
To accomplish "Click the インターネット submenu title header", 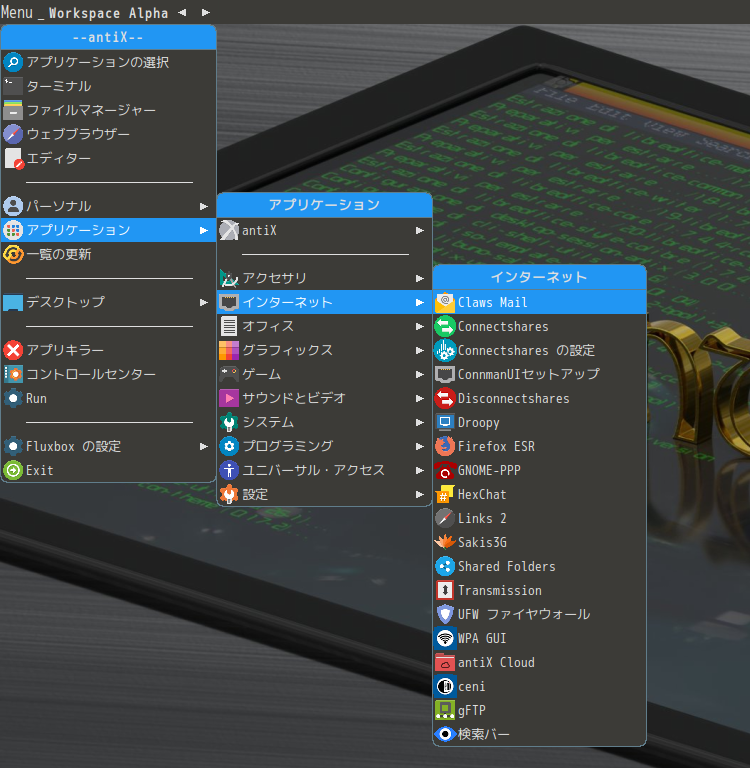I will [x=539, y=277].
